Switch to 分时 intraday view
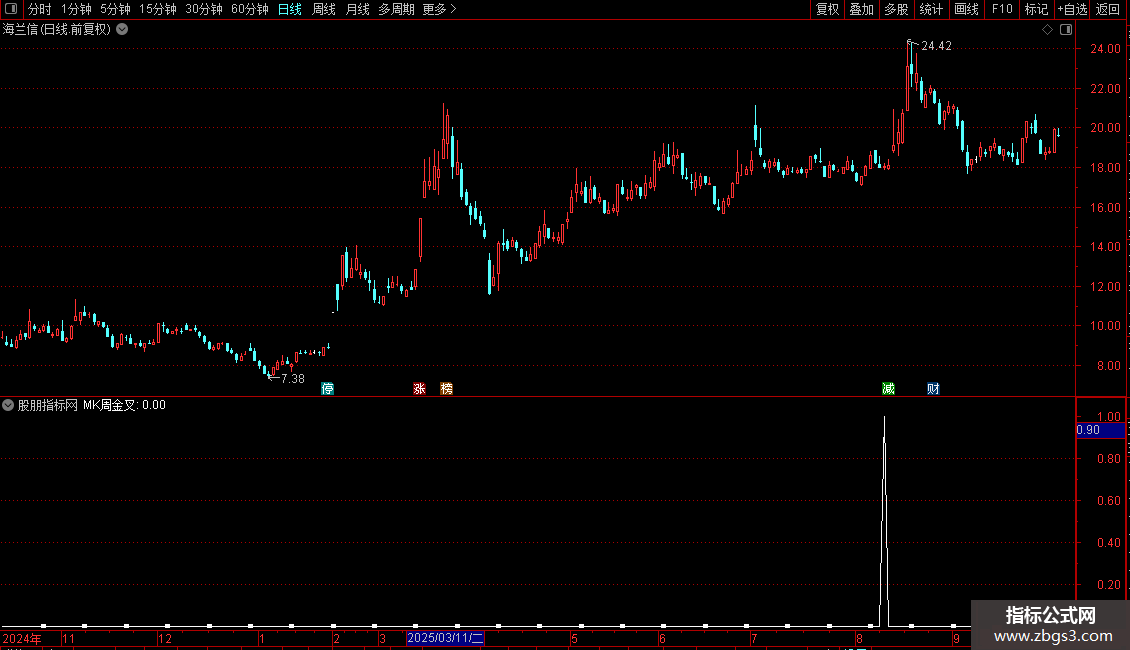 coord(40,9)
